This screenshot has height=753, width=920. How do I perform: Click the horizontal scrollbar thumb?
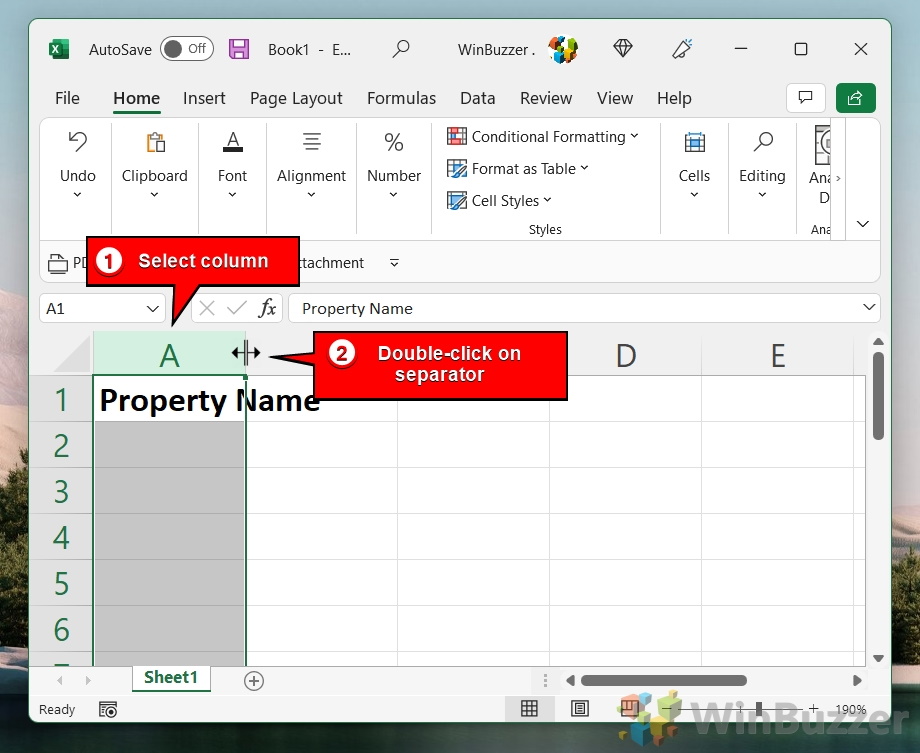click(x=664, y=680)
